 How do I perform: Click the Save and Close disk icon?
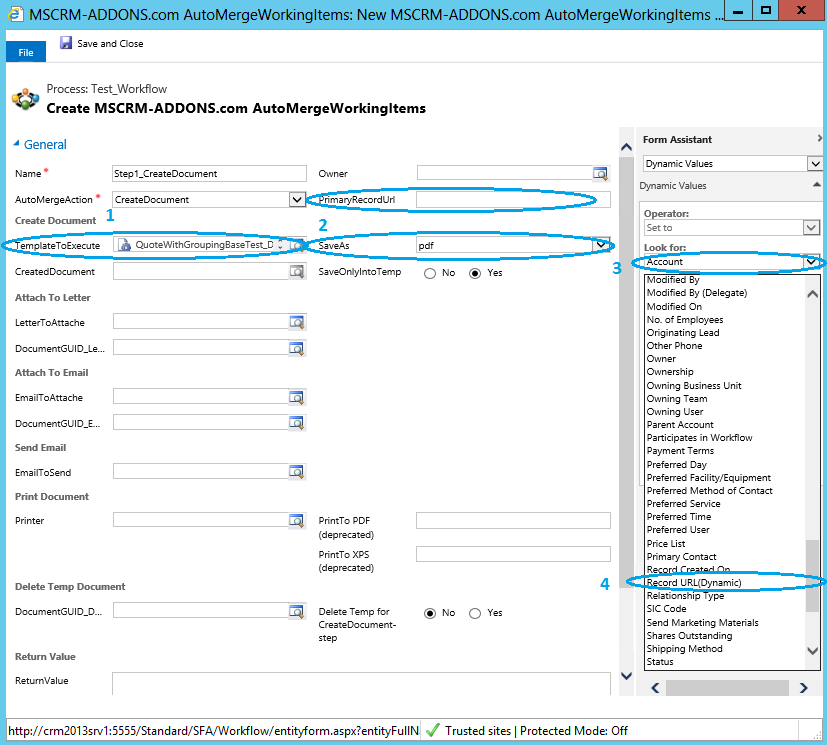(66, 43)
